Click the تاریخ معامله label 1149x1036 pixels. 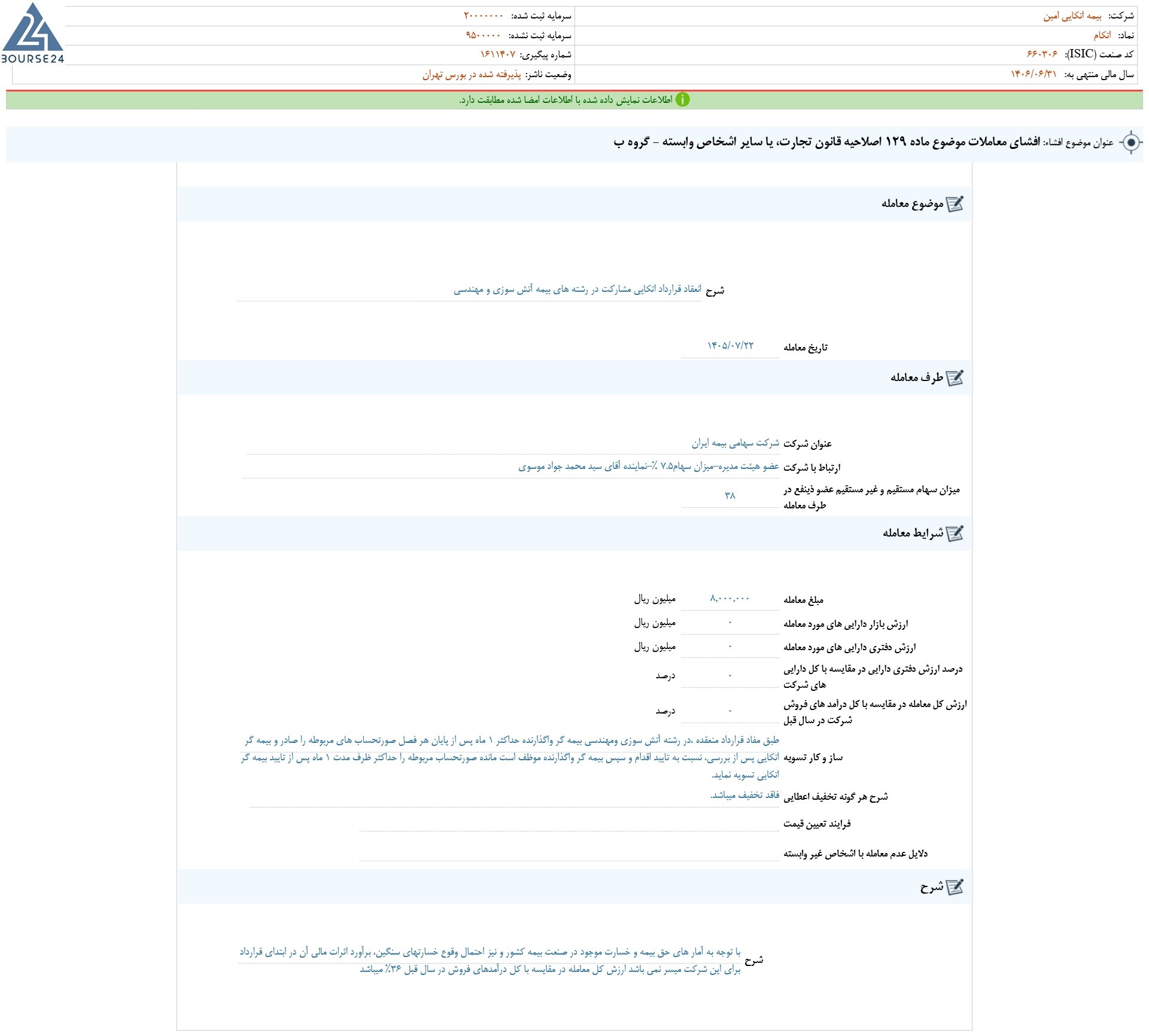[805, 348]
